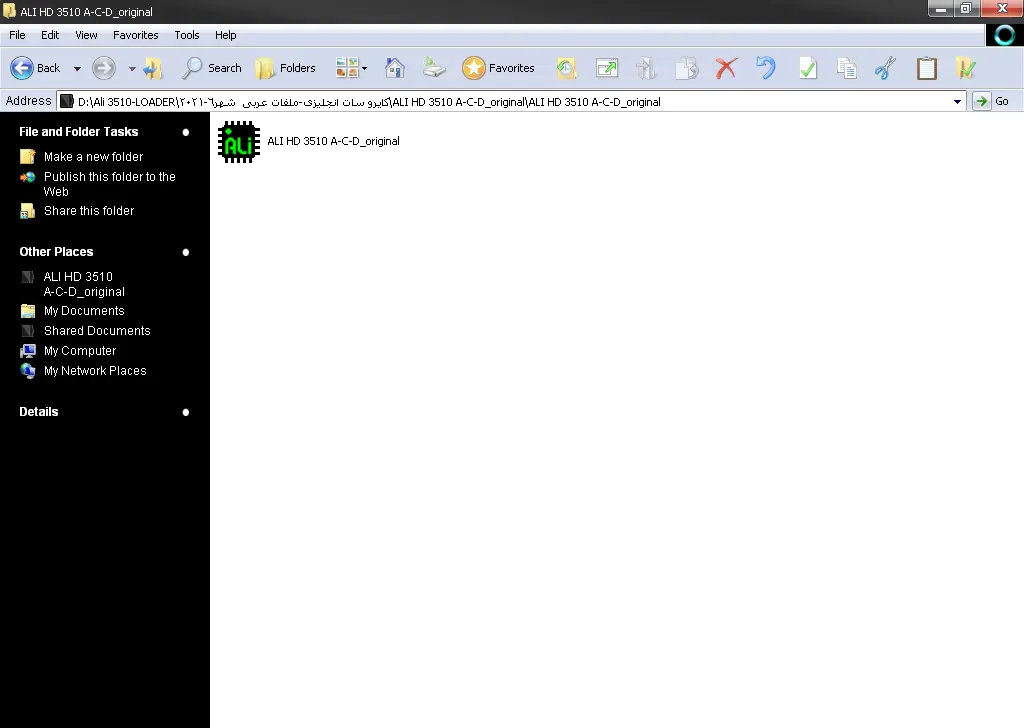Click the Forward arrow button
Screen dimensions: 1024x728
(x=104, y=68)
